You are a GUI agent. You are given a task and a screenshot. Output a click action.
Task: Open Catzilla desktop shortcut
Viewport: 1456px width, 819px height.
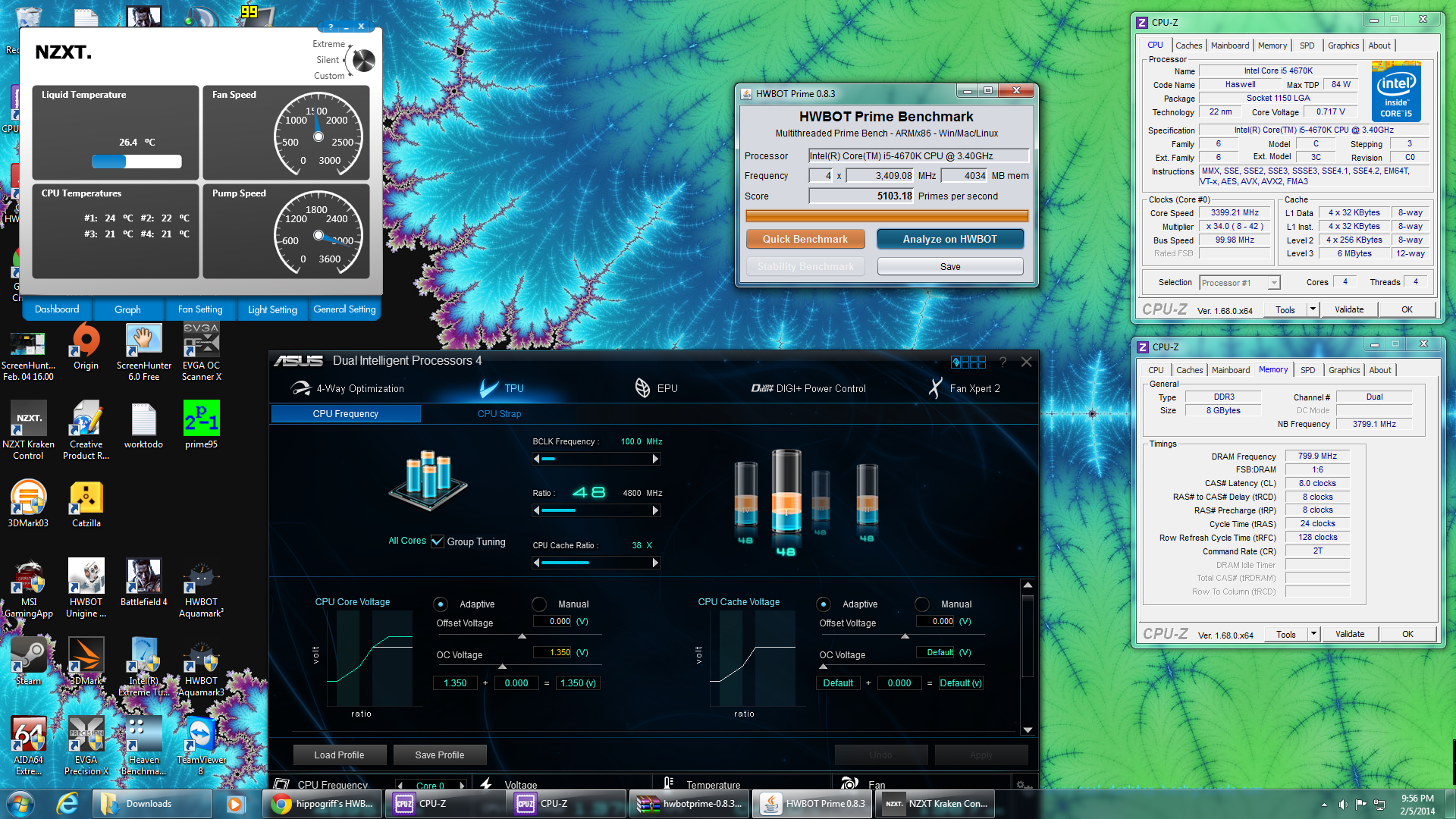coord(86,504)
